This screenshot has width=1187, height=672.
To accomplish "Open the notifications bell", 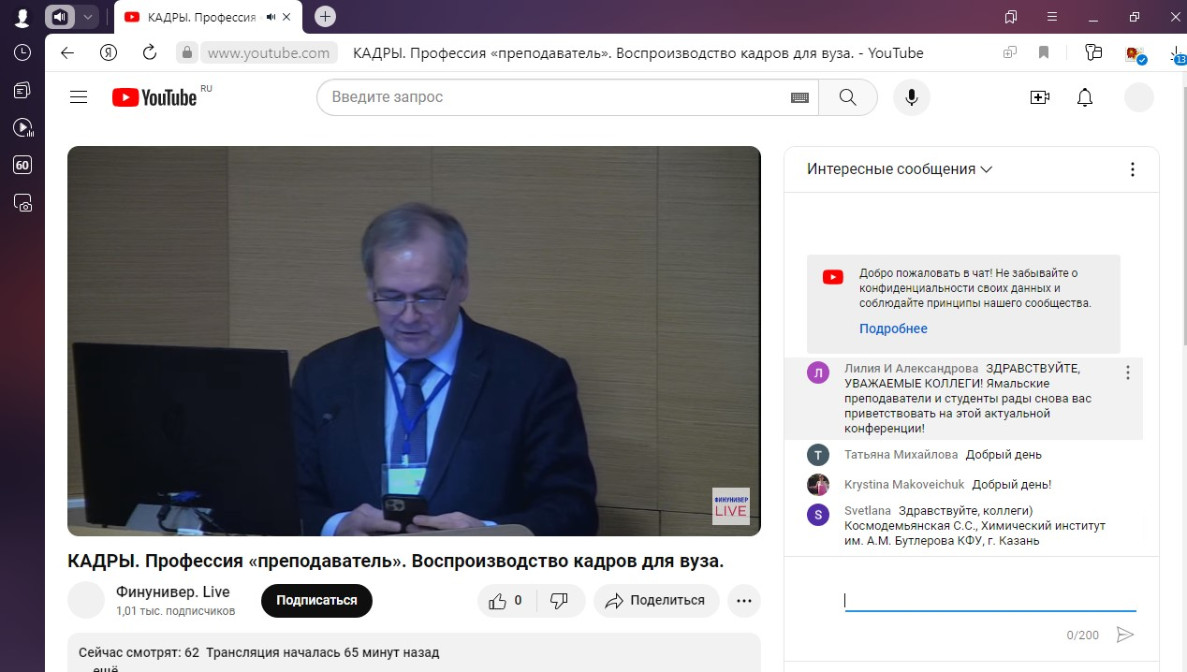I will click(x=1084, y=97).
